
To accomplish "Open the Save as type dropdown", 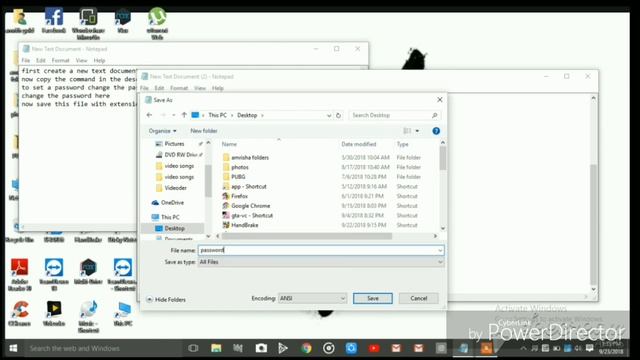I will click(x=321, y=262).
